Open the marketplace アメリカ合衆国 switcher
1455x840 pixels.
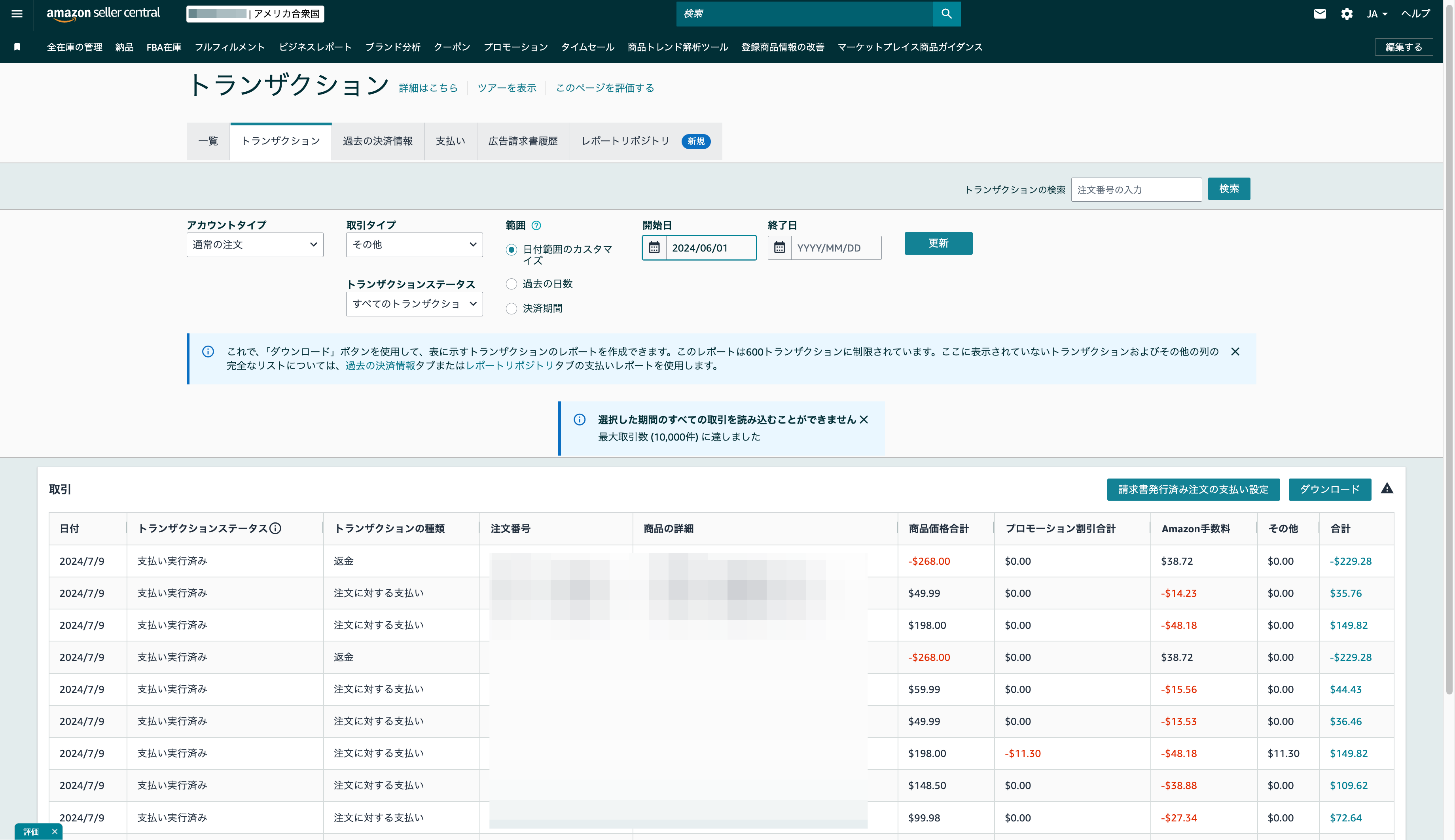(x=256, y=14)
